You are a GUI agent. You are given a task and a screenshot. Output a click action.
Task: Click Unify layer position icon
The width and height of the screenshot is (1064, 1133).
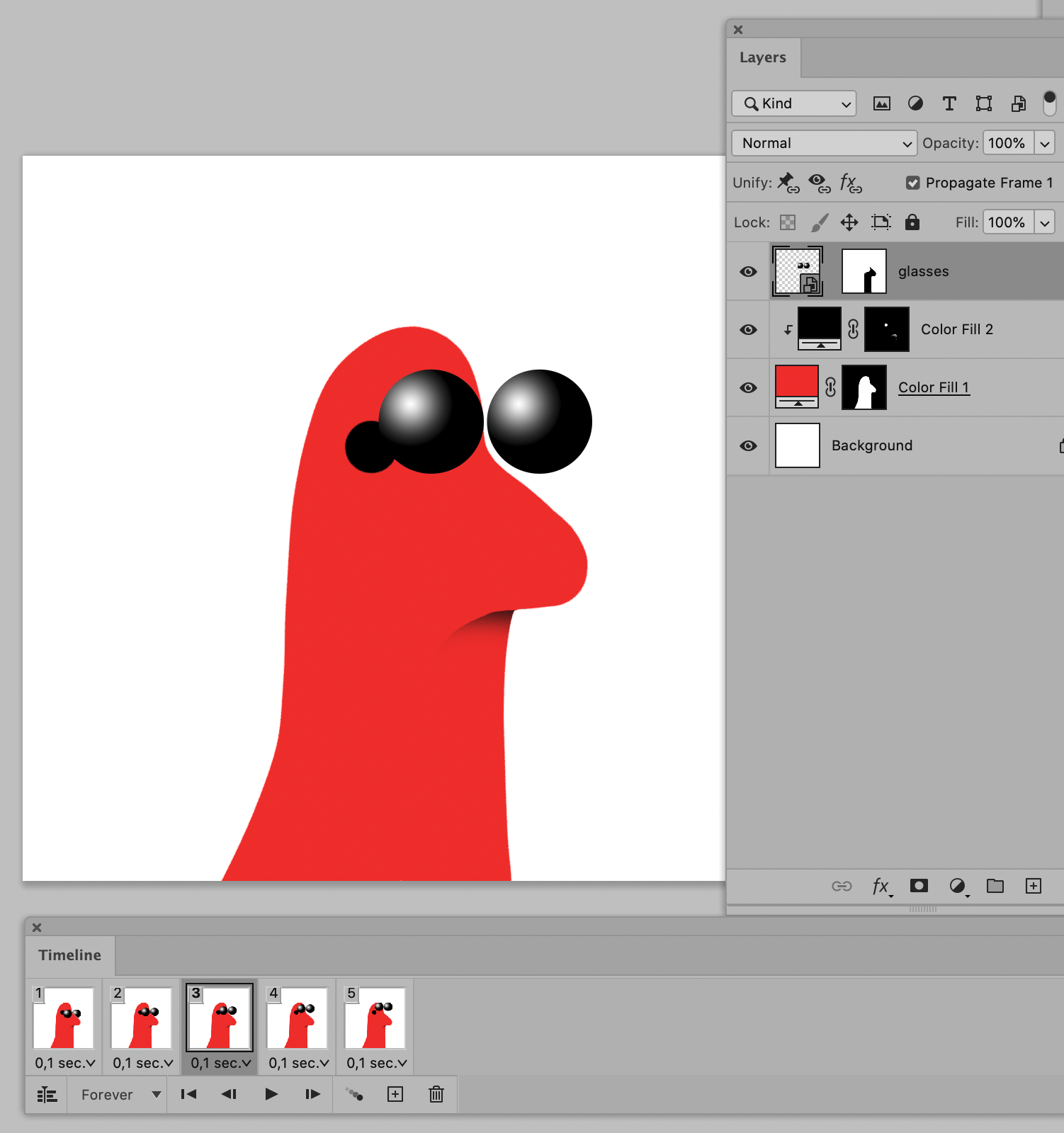[x=788, y=183]
